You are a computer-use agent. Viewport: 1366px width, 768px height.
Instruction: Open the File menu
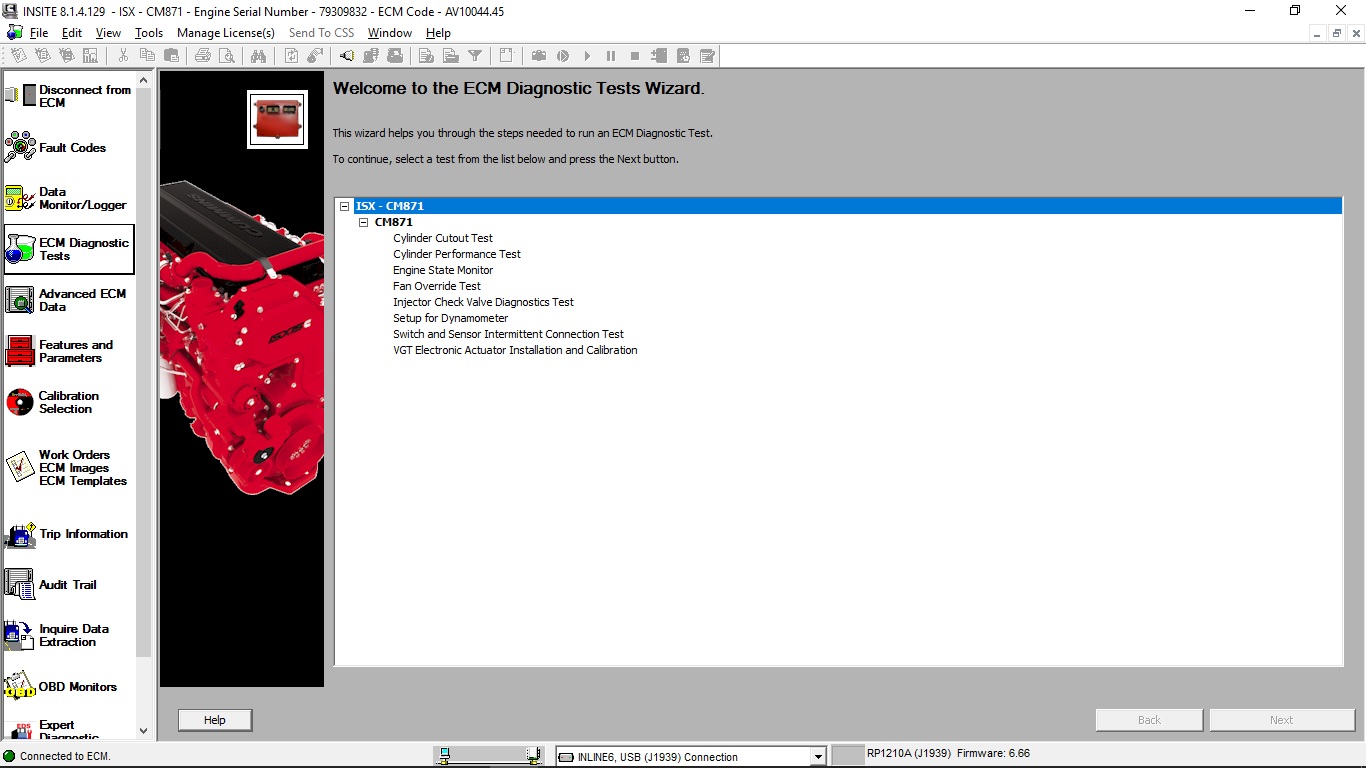point(39,33)
